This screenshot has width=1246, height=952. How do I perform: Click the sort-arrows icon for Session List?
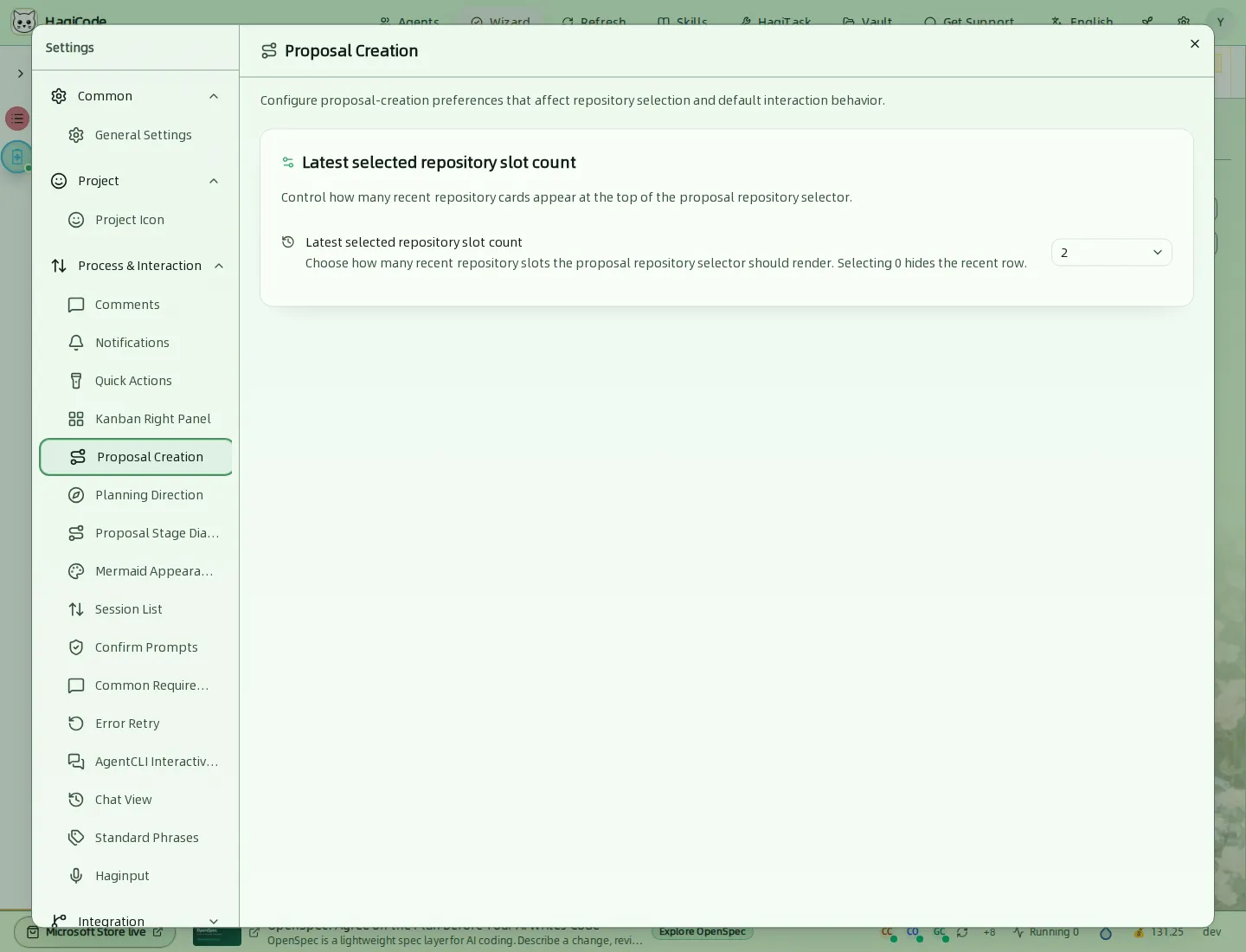(76, 609)
